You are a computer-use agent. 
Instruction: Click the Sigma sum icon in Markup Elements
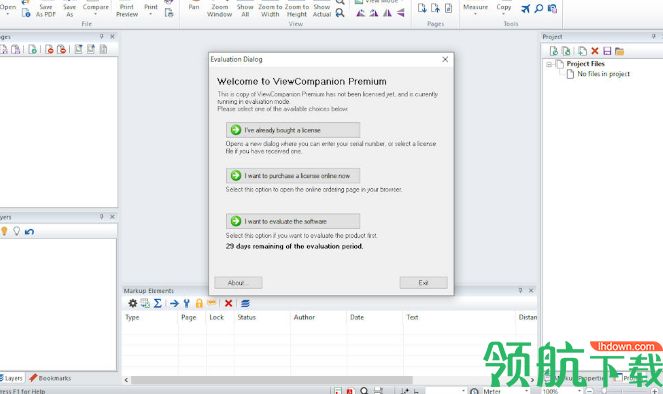coord(157,303)
